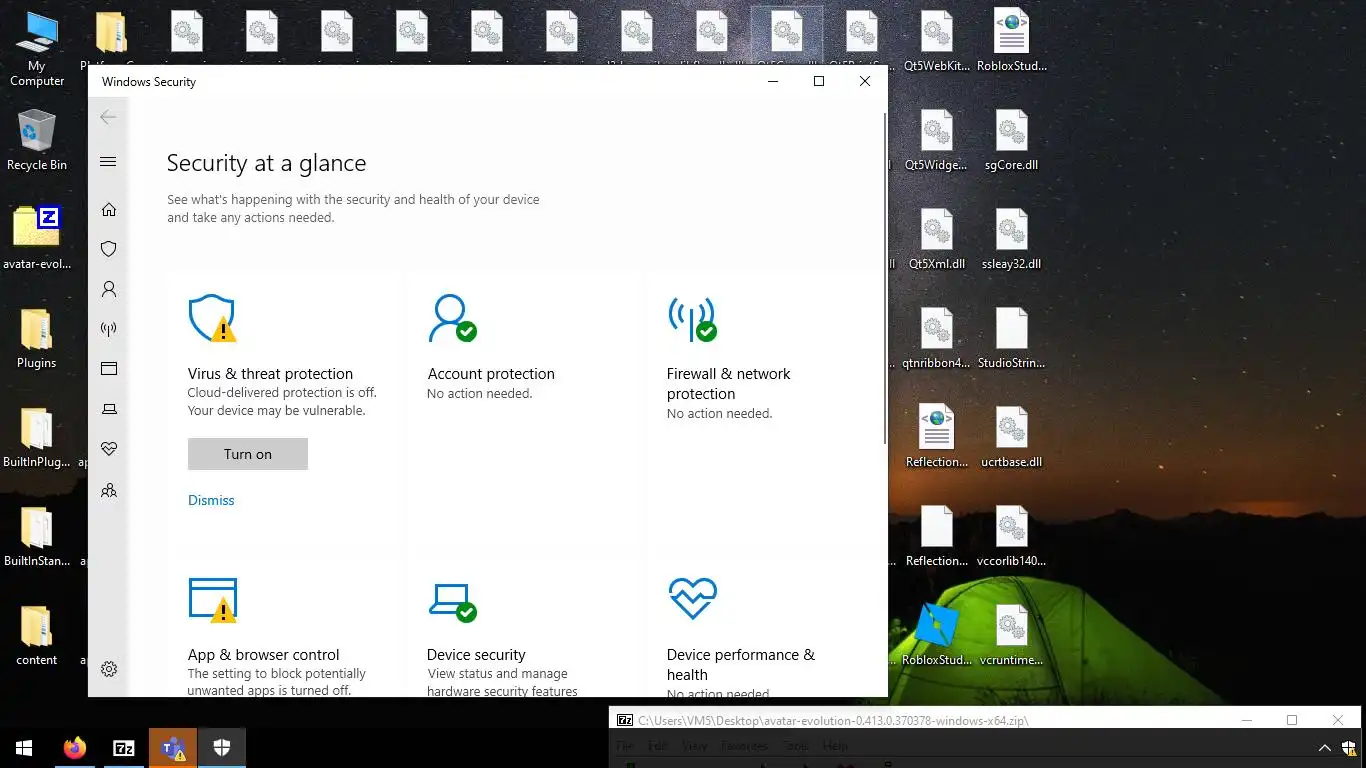Switch to 7-Zip in the taskbar
The image size is (1366, 768).
pyautogui.click(x=124, y=748)
